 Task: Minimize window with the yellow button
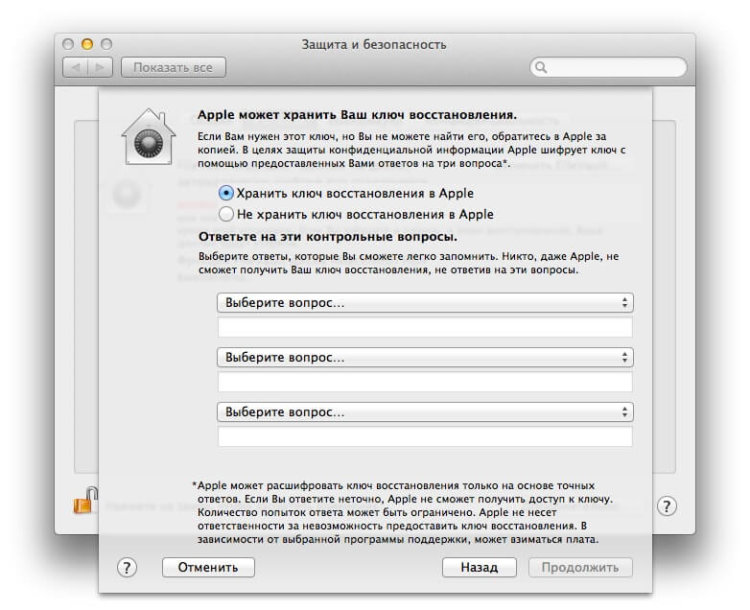pyautogui.click(x=87, y=44)
